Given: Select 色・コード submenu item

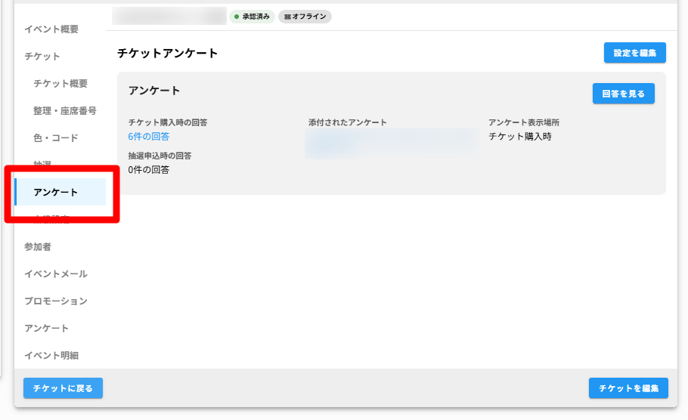Looking at the screenshot, I should [x=55, y=138].
